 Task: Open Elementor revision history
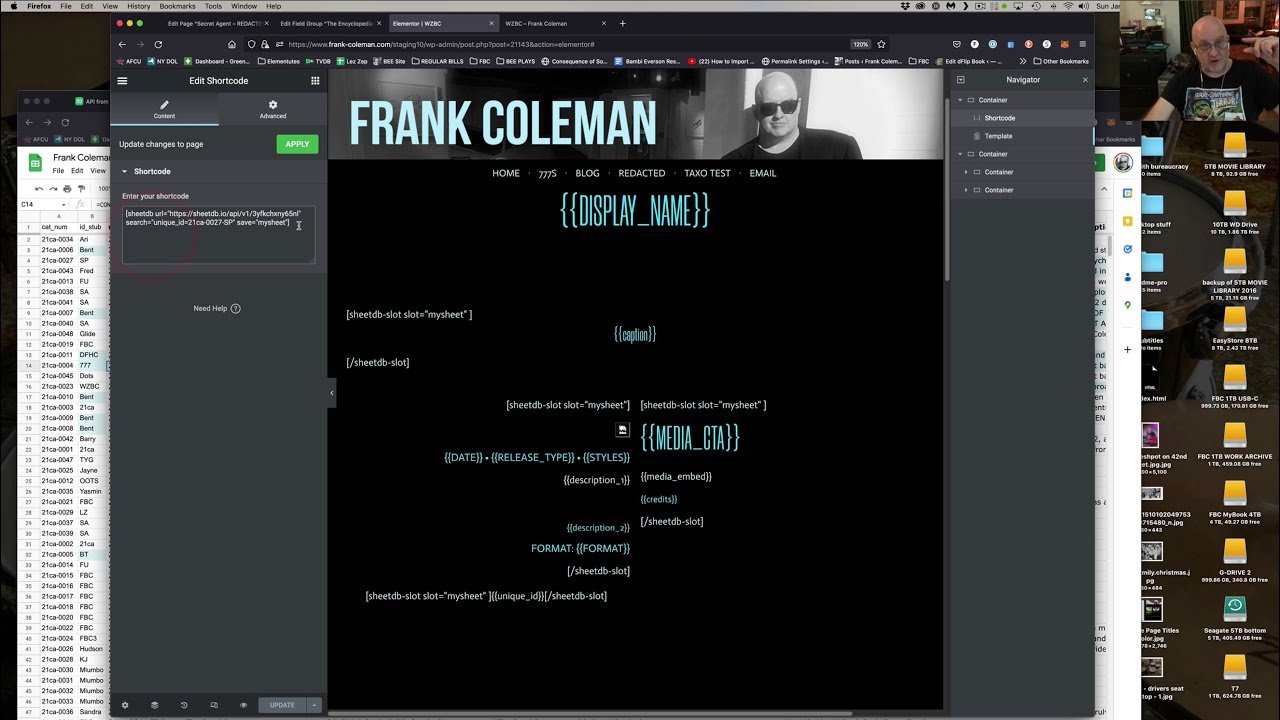(x=184, y=705)
